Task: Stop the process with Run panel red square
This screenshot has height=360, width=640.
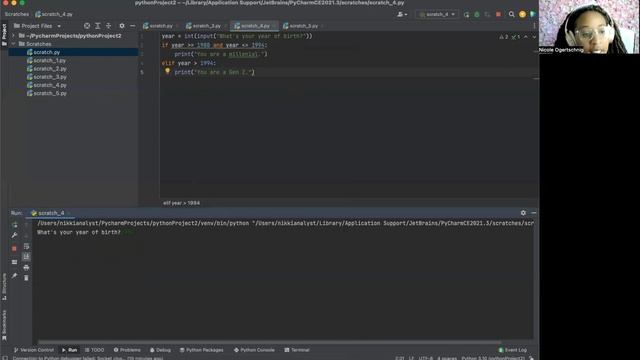Action: pos(14,248)
